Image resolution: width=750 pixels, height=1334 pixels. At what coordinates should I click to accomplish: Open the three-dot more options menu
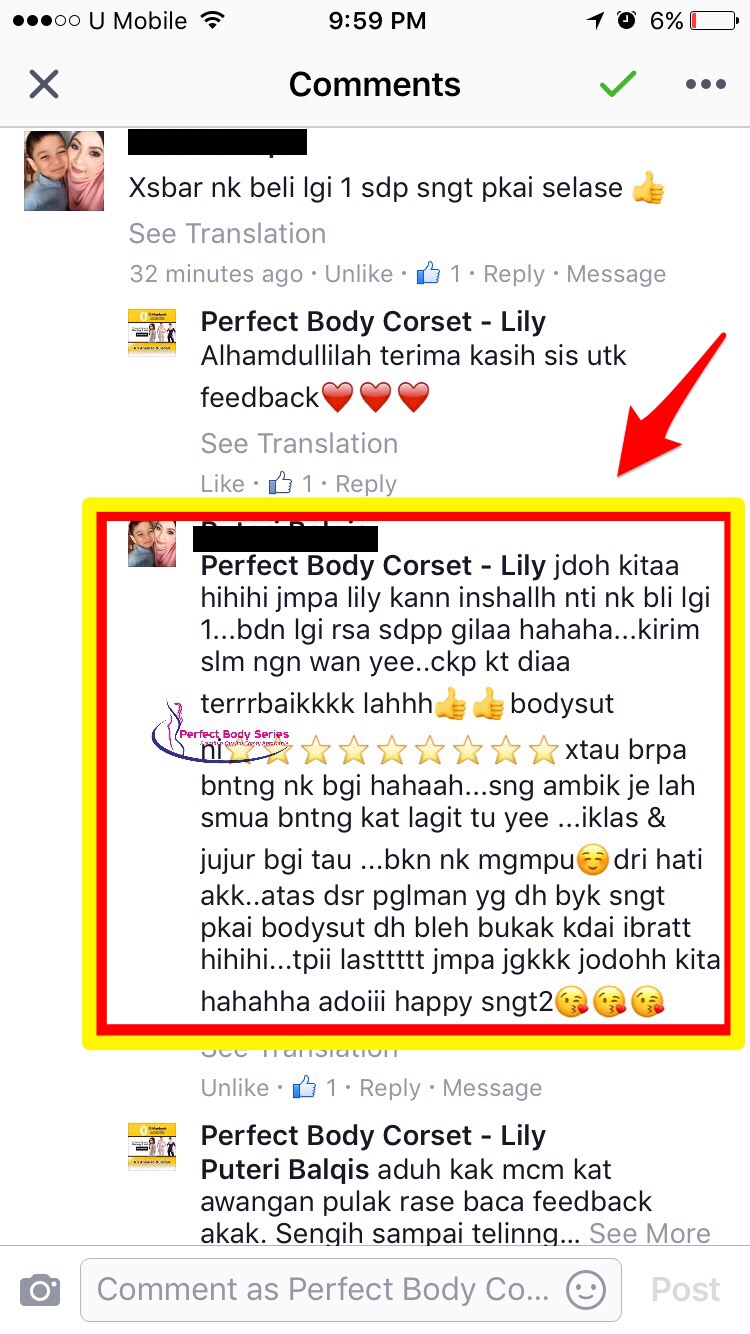coord(706,85)
